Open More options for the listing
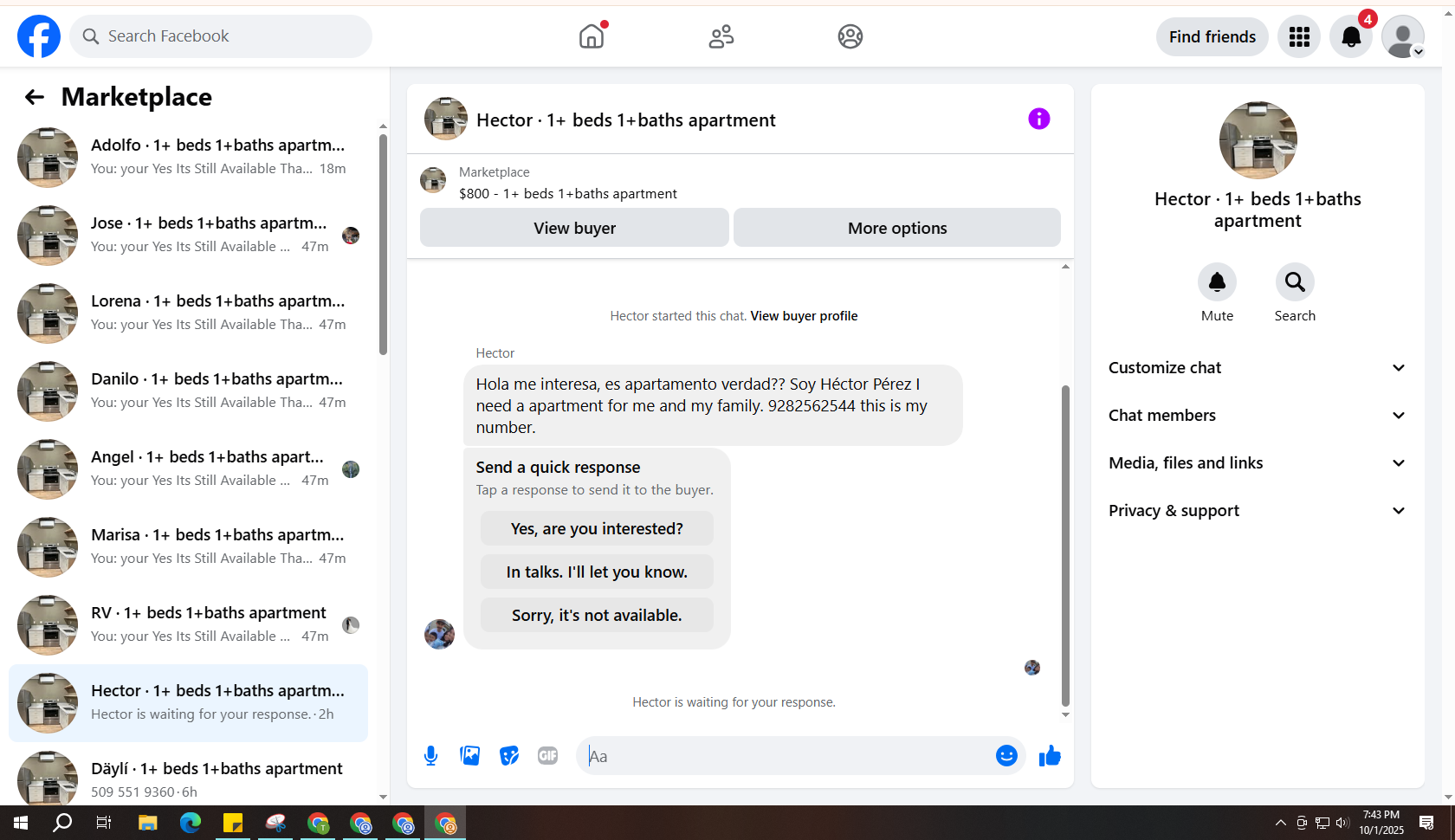The width and height of the screenshot is (1455, 840). pyautogui.click(x=897, y=228)
